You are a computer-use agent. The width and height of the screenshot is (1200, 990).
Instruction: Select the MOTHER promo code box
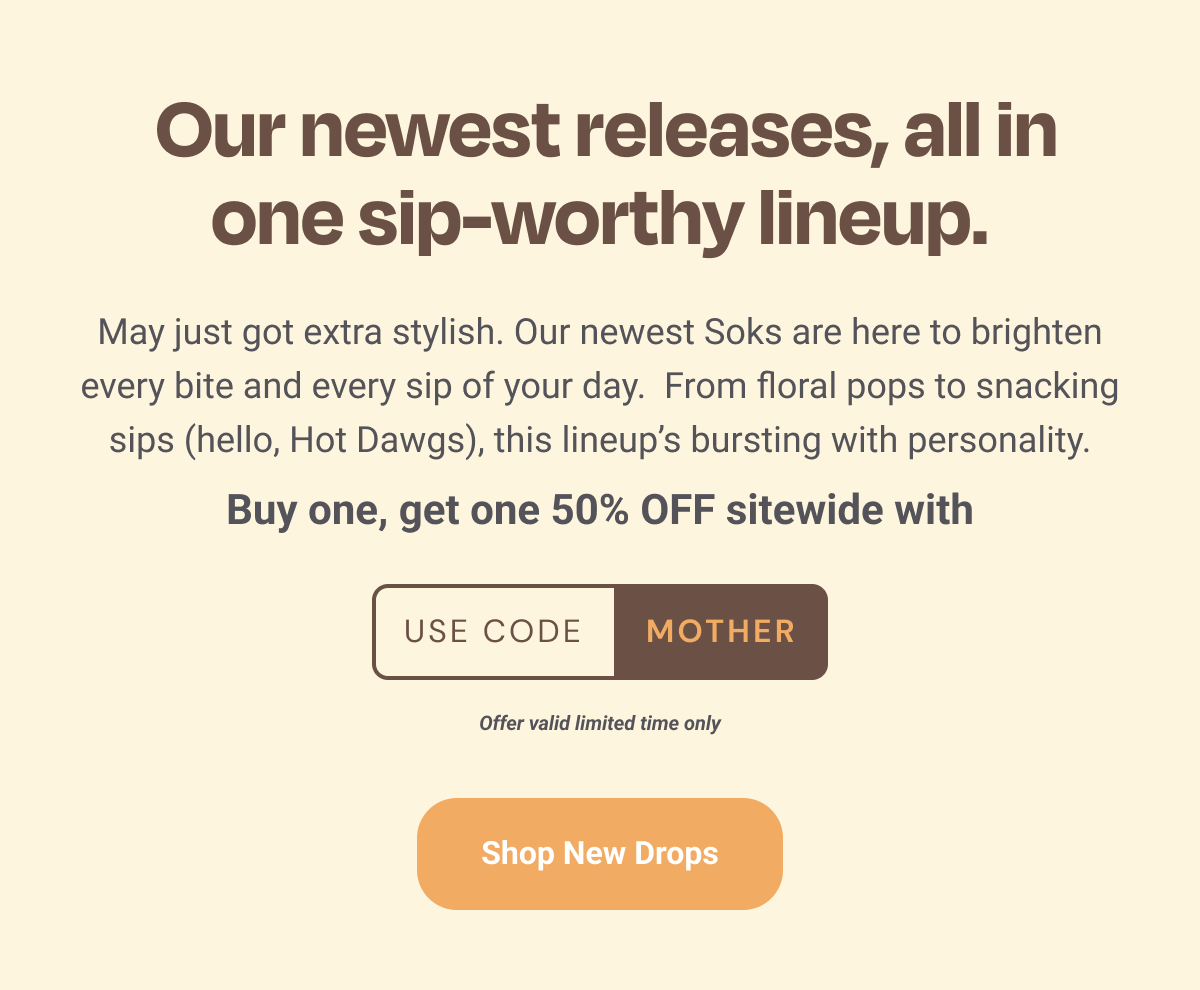pyautogui.click(x=721, y=632)
